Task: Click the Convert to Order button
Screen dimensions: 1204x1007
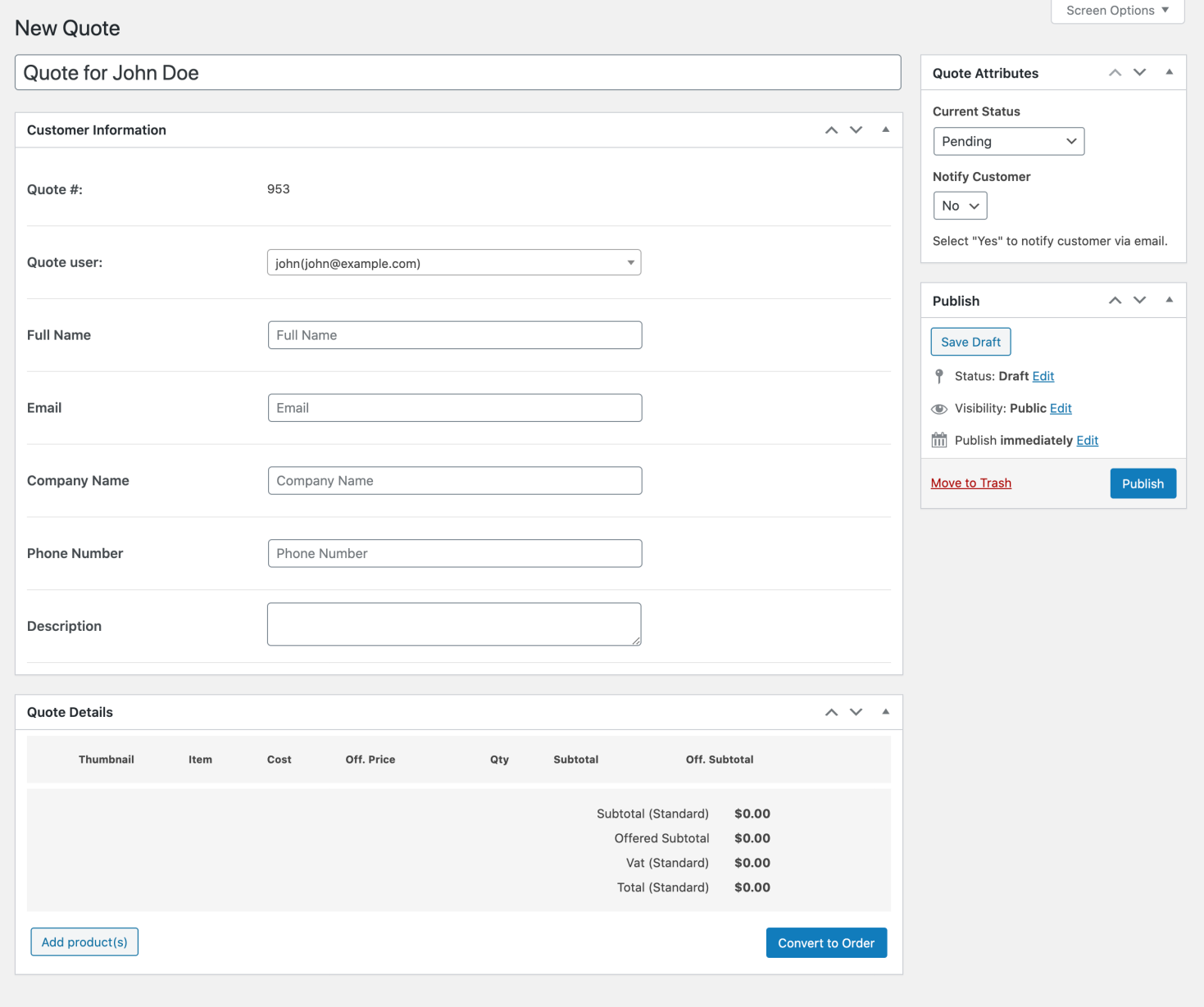Action: [x=826, y=942]
